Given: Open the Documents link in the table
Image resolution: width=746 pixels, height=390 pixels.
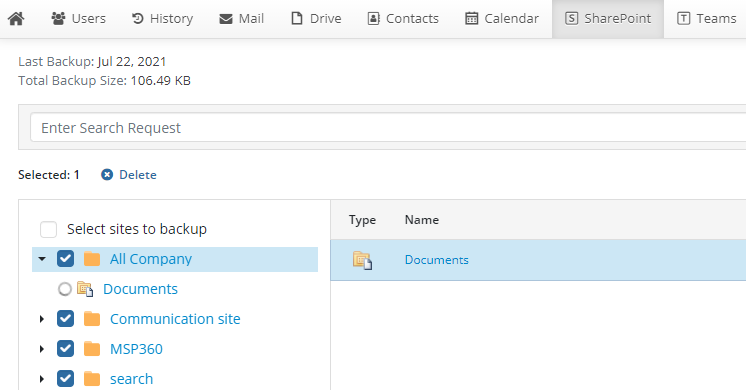Looking at the screenshot, I should pyautogui.click(x=437, y=260).
